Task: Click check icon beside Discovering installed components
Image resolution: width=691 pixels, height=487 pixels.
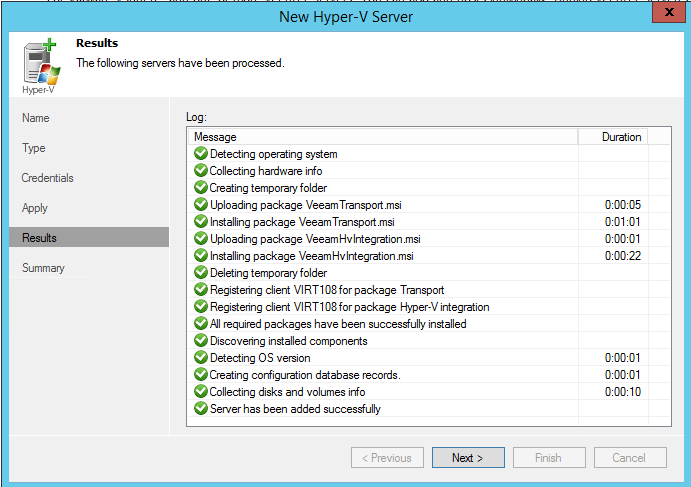Action: click(x=201, y=340)
